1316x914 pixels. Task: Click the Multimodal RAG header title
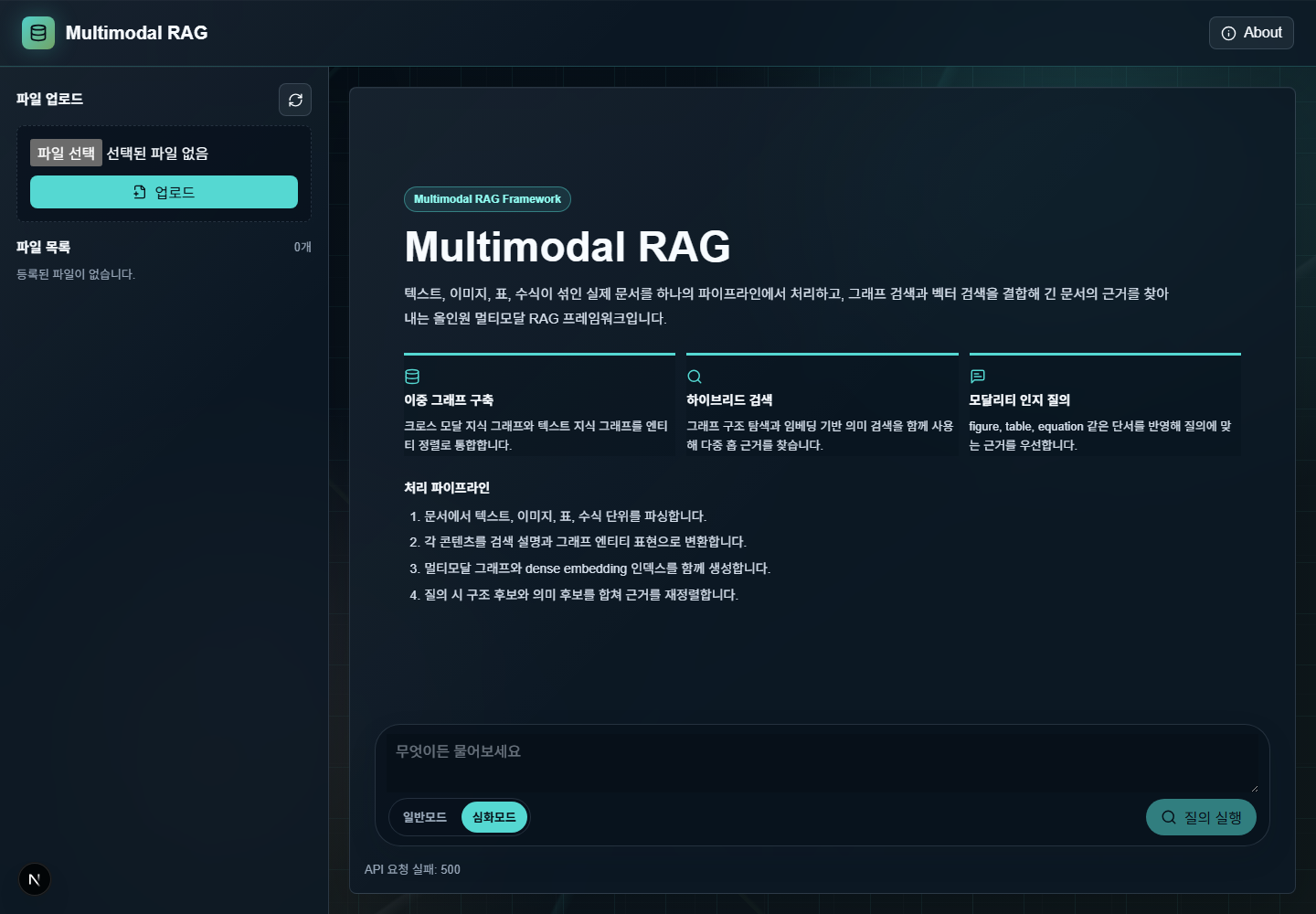point(136,33)
